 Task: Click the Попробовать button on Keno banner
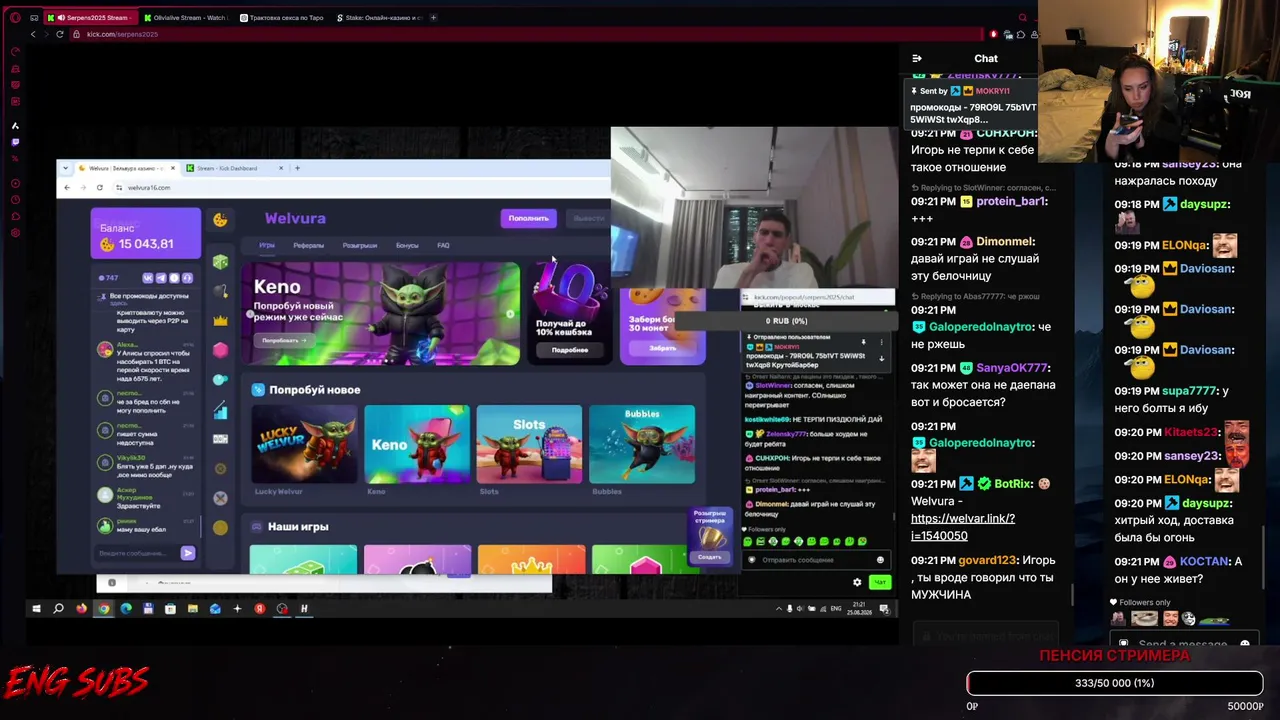284,340
